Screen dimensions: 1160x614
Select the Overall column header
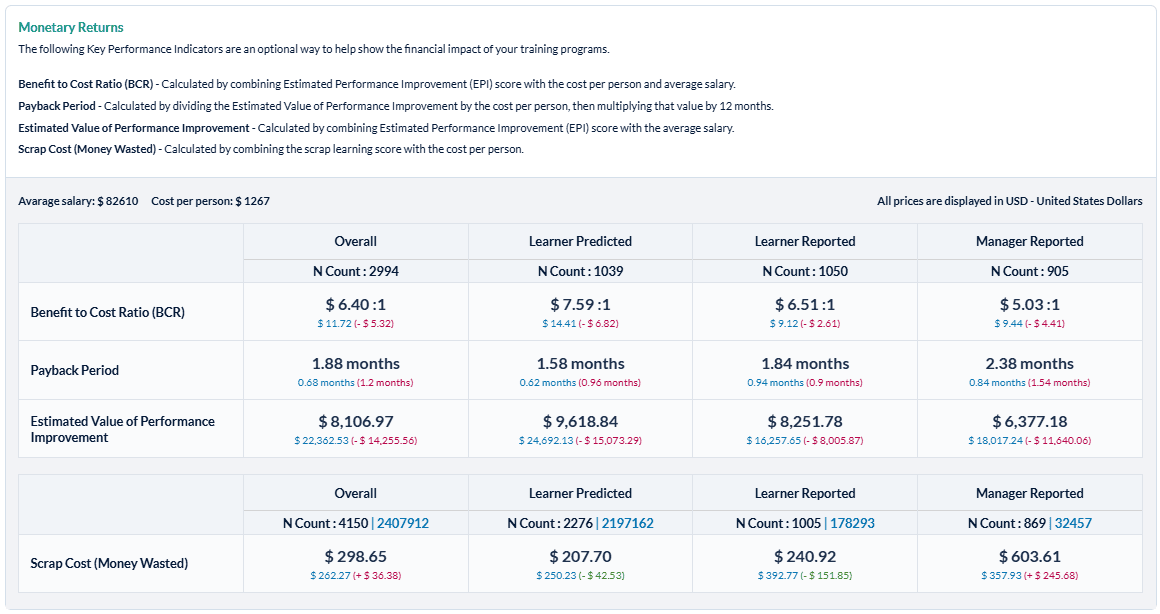pyautogui.click(x=355, y=241)
